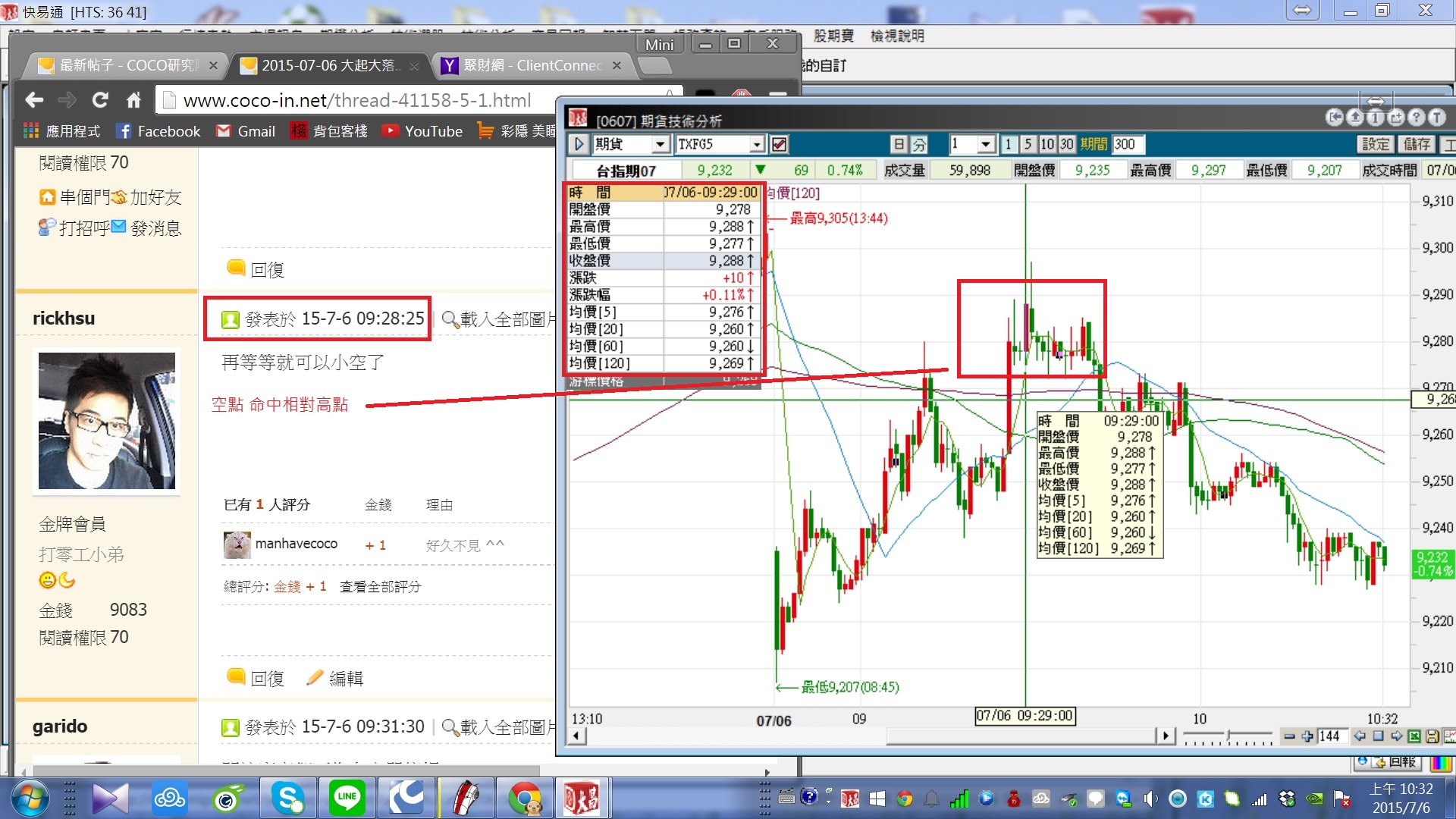Click 期間 field showing 300

1128,144
